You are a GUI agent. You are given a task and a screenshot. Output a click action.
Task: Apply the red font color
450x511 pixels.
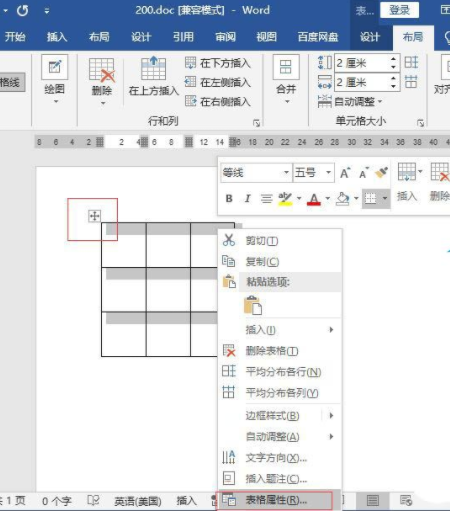[314, 199]
